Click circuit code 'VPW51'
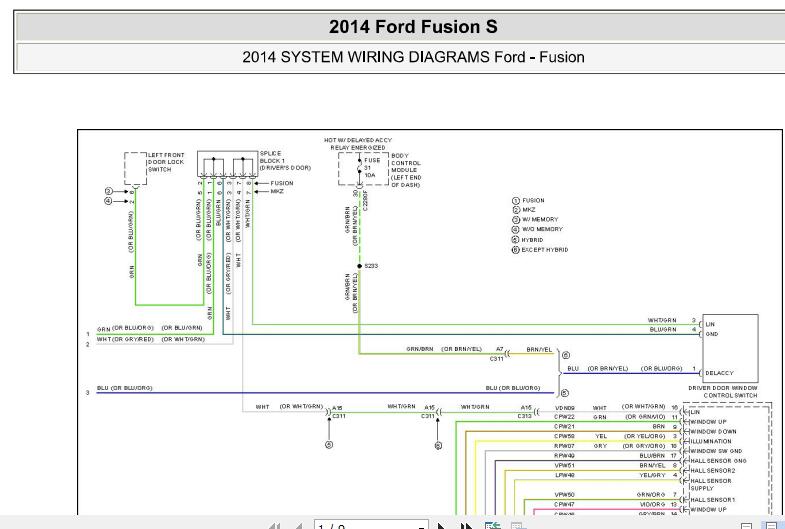This screenshot has height=529, width=785. pyautogui.click(x=564, y=465)
